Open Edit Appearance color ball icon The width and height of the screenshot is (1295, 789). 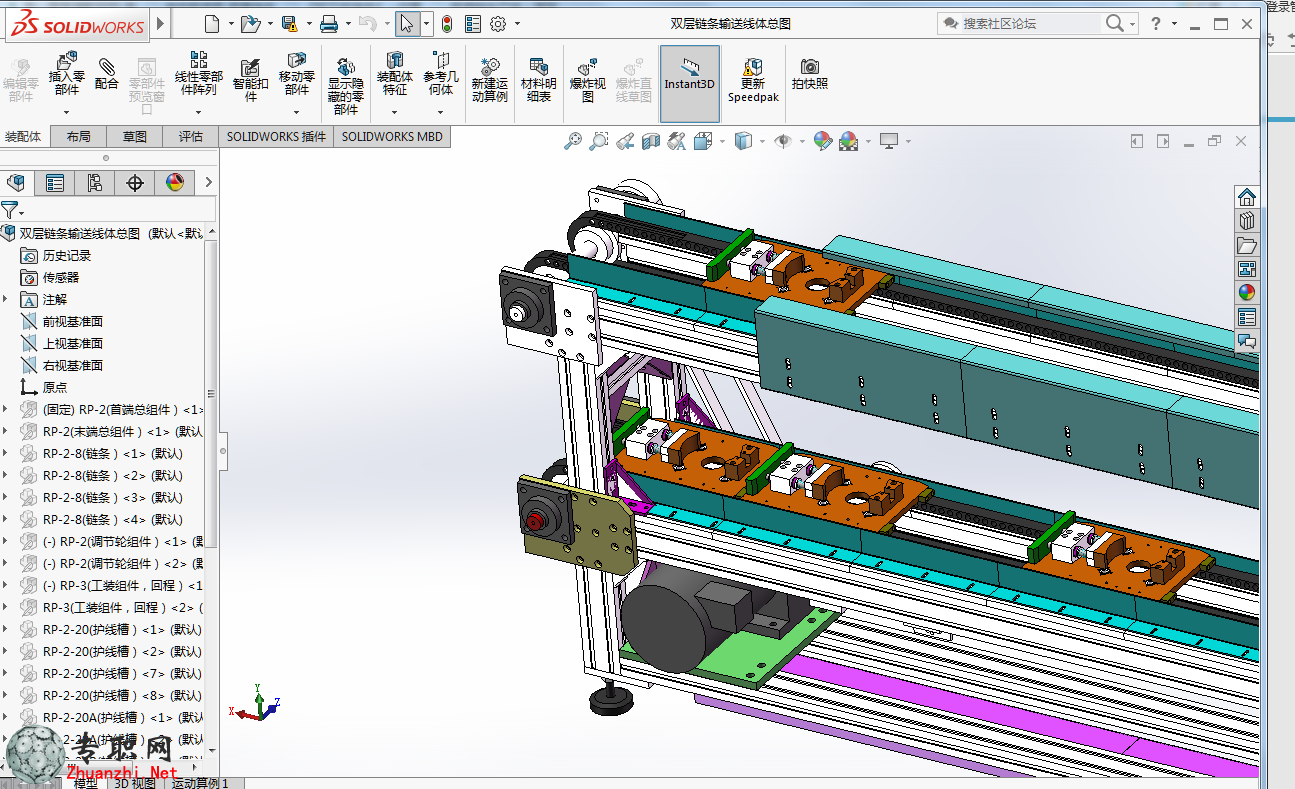pyautogui.click(x=822, y=142)
